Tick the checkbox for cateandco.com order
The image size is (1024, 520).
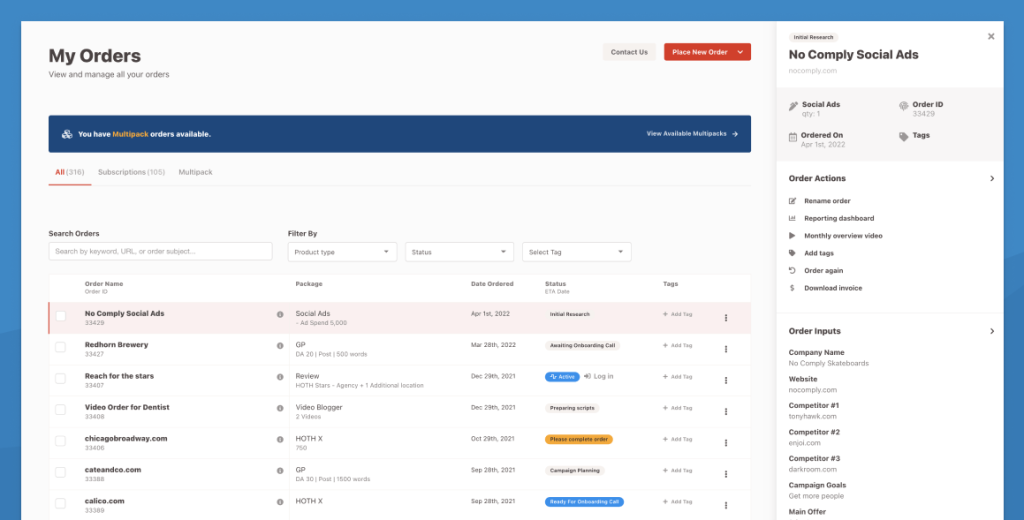61,472
